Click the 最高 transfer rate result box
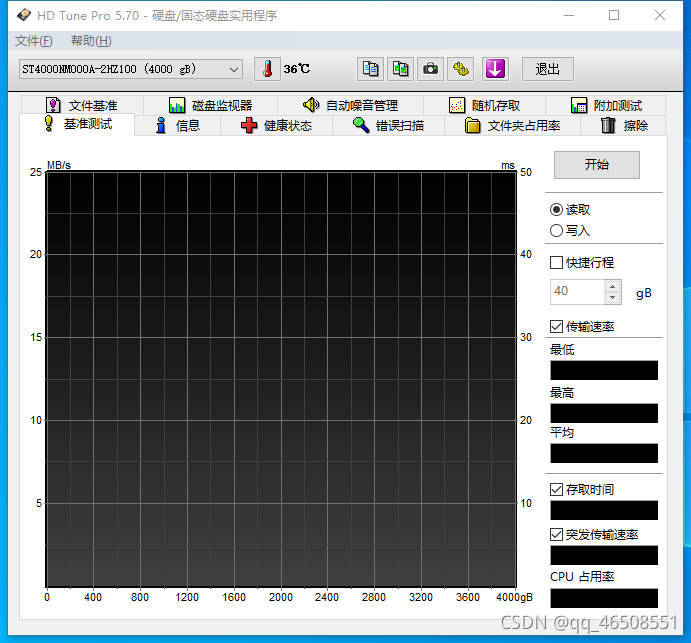The width and height of the screenshot is (691, 643). tap(604, 413)
